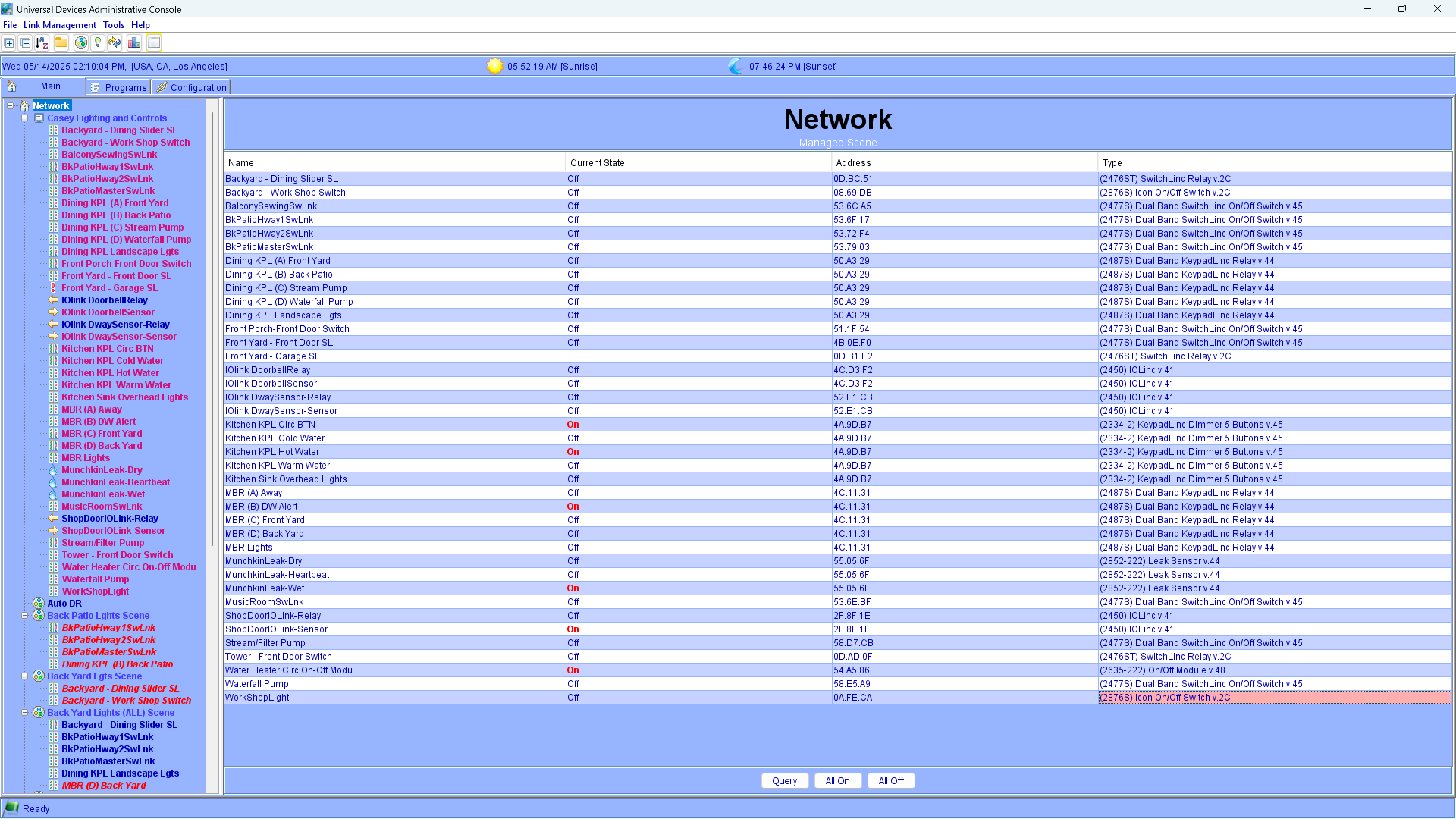Collapse the Network root node

10,106
